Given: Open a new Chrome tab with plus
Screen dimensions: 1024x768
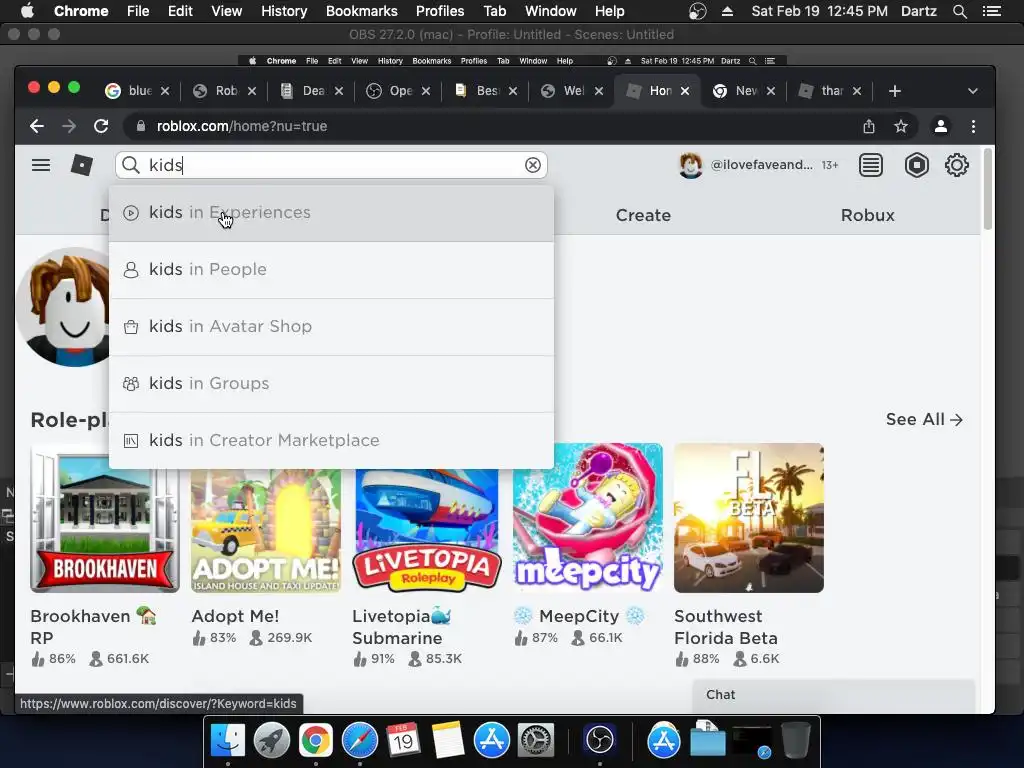Looking at the screenshot, I should (x=895, y=91).
